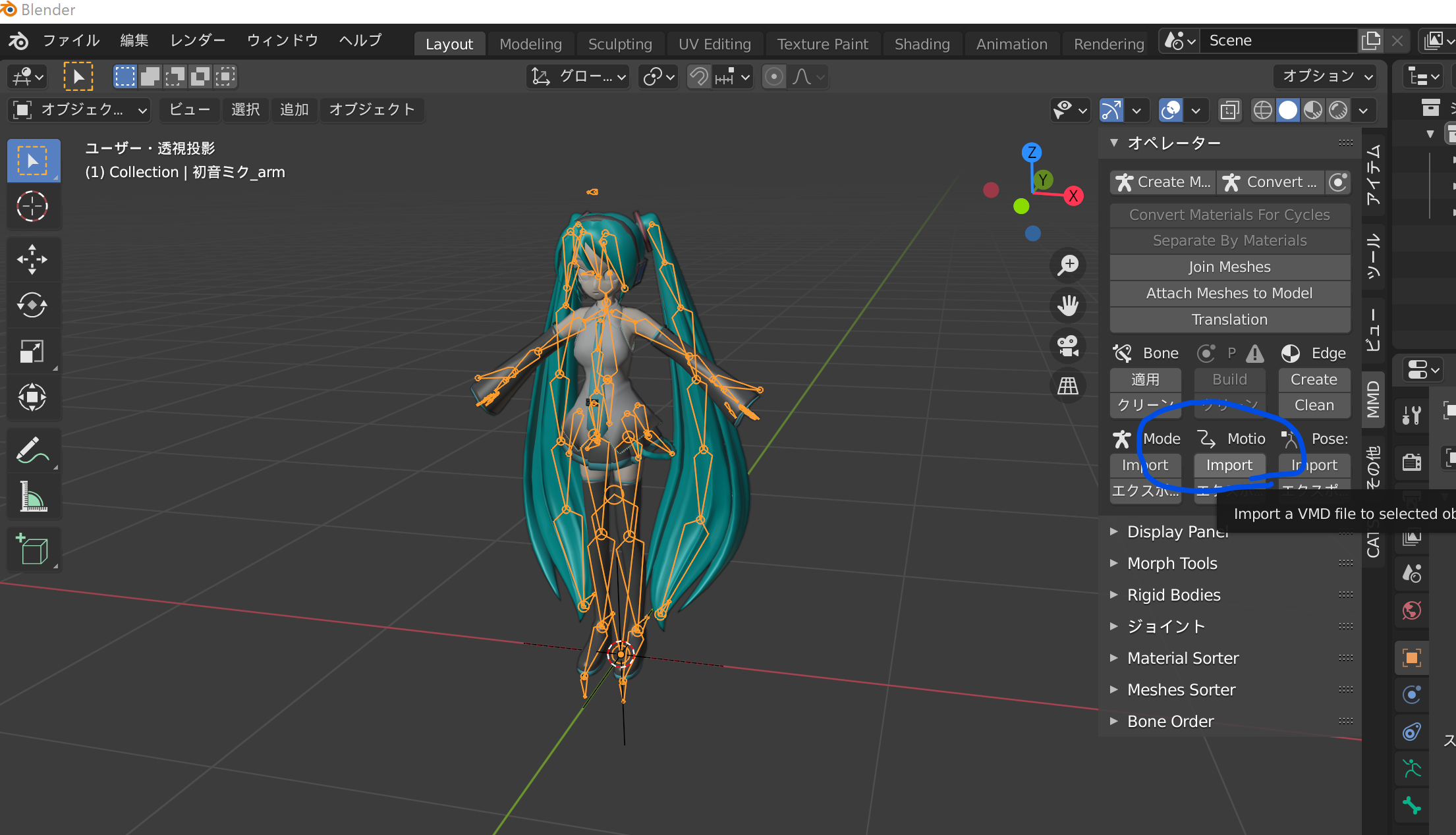The height and width of the screenshot is (835, 1456).
Task: Select the Add Cube tool
Action: pyautogui.click(x=33, y=549)
